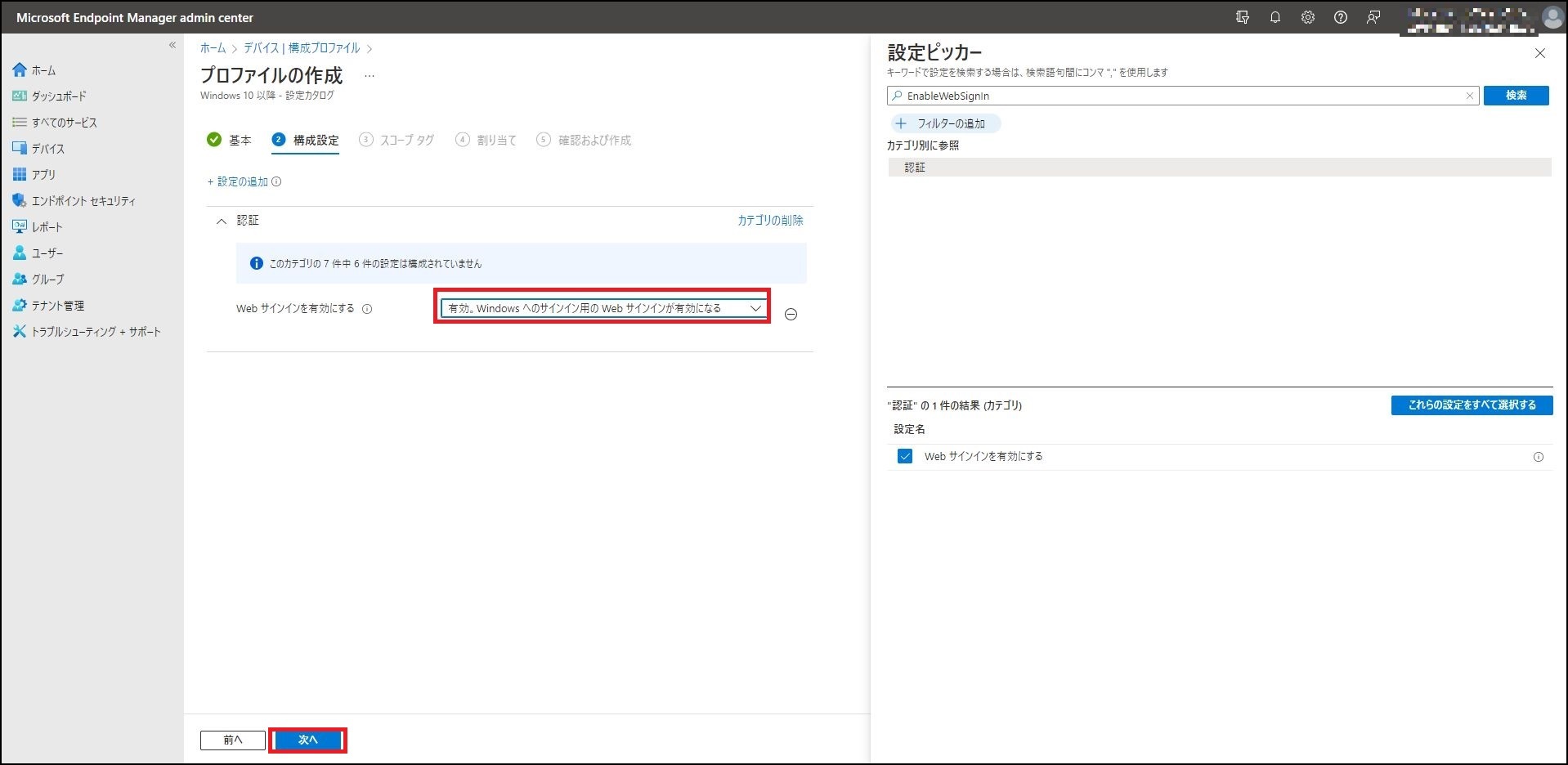Open すべてのサービス in sidebar
The image size is (1568, 765).
click(55, 123)
